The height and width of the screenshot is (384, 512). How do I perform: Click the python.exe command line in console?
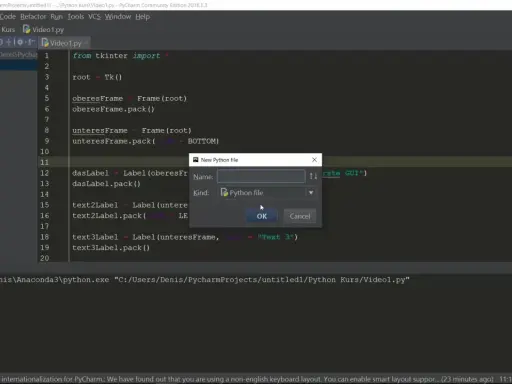tap(205, 280)
